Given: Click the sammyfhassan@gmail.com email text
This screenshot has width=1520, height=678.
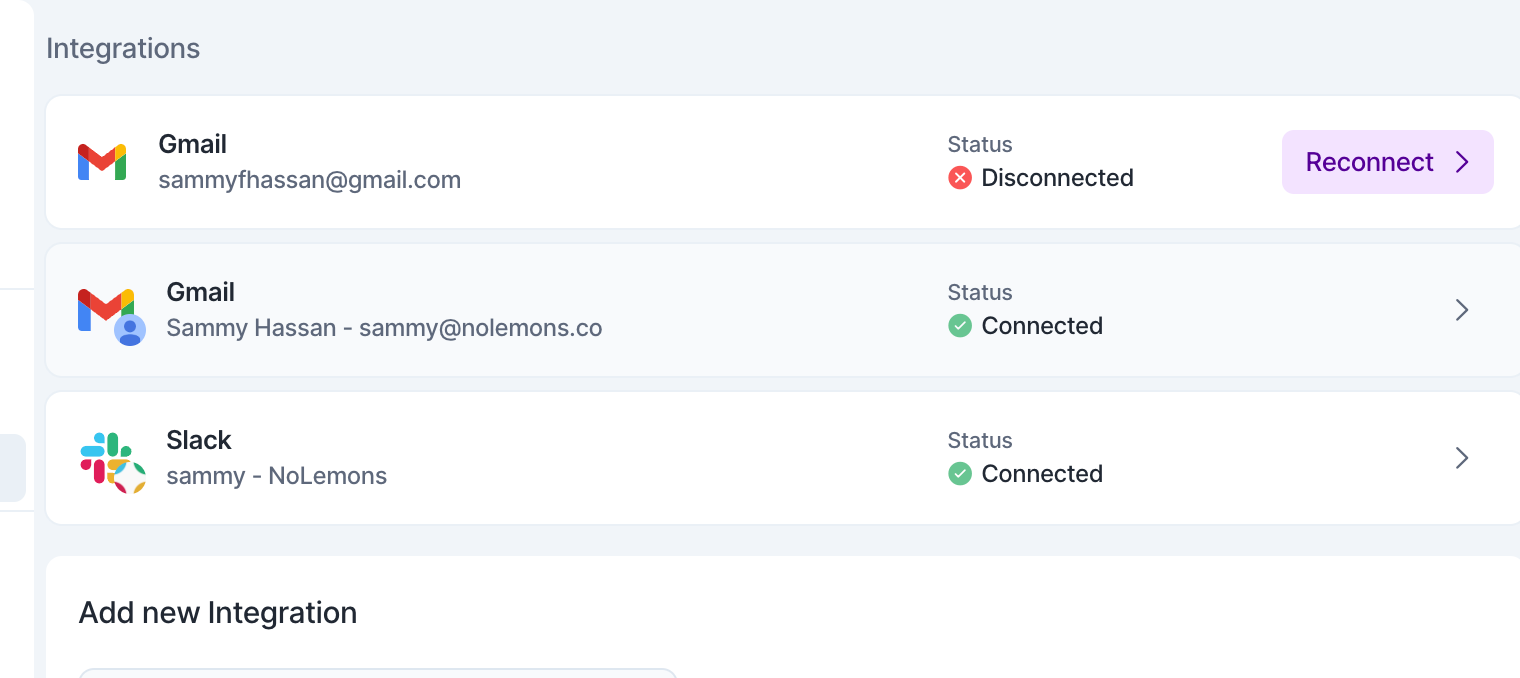Looking at the screenshot, I should [310, 180].
